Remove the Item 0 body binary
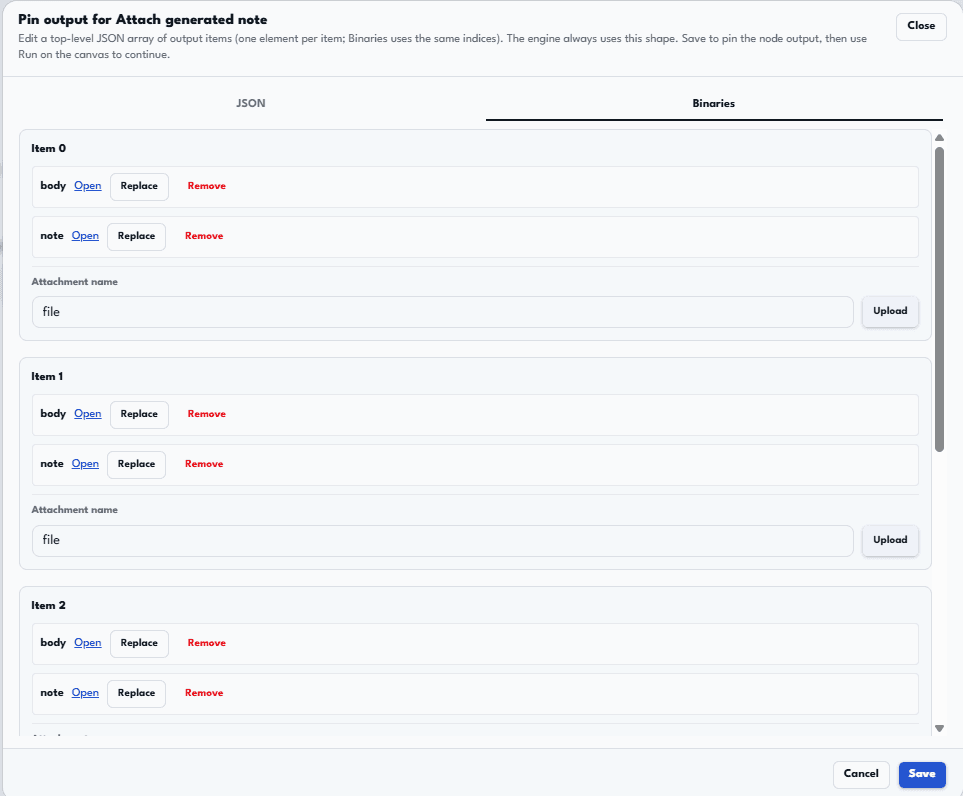The height and width of the screenshot is (796, 963). pyautogui.click(x=206, y=186)
